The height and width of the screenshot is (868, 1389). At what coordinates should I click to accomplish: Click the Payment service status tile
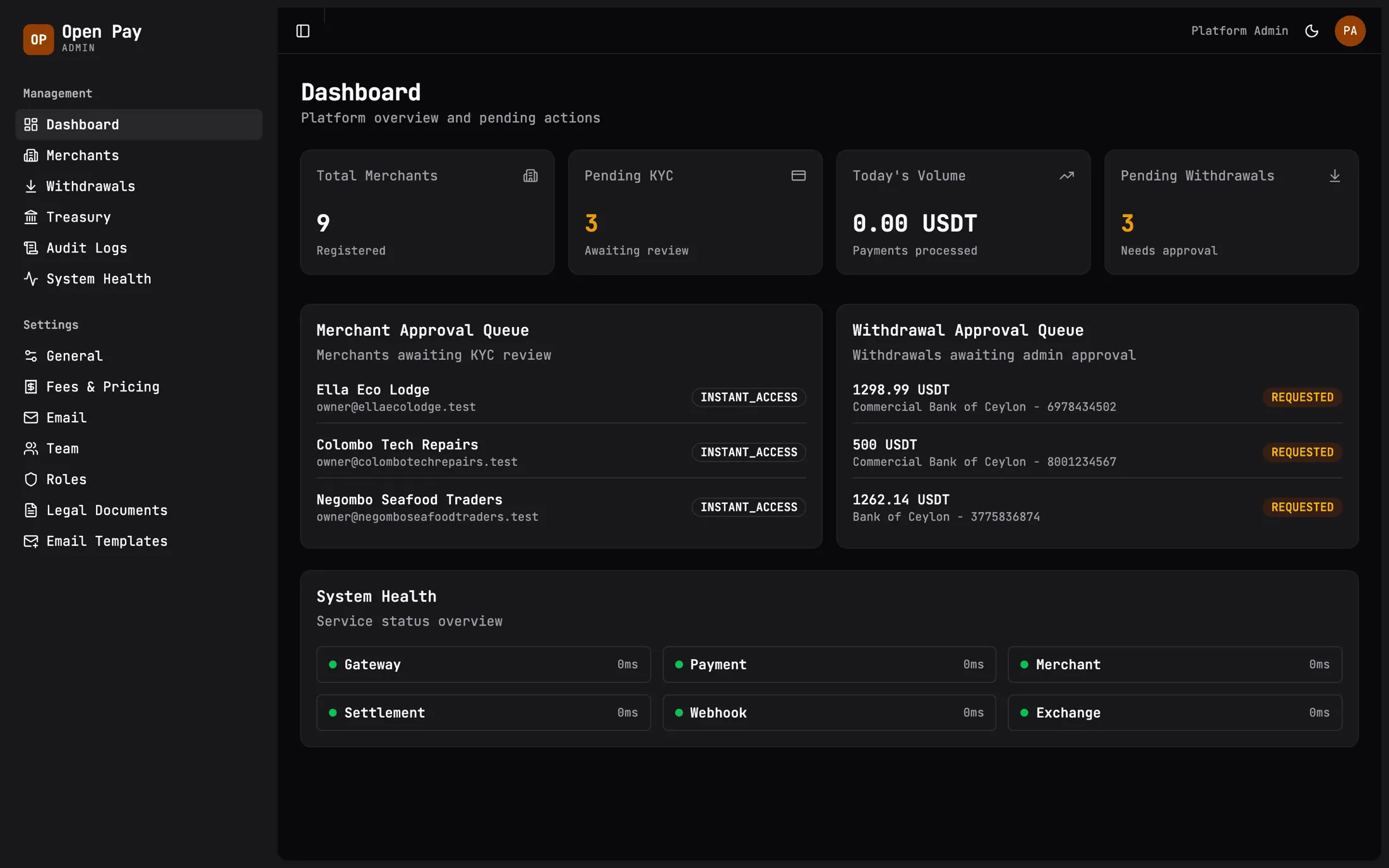coord(829,665)
